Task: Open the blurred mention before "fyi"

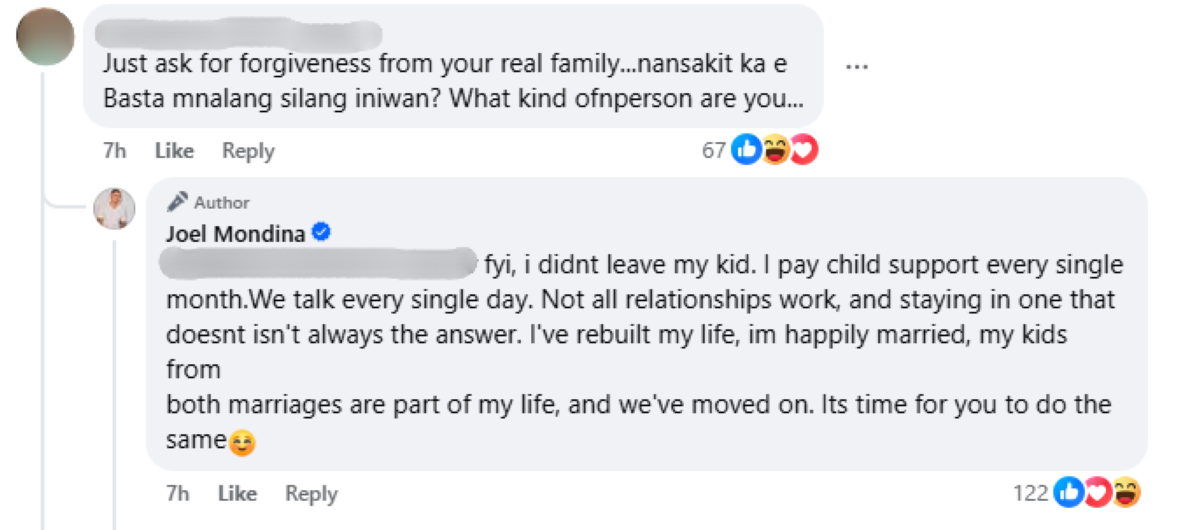Action: [x=320, y=266]
